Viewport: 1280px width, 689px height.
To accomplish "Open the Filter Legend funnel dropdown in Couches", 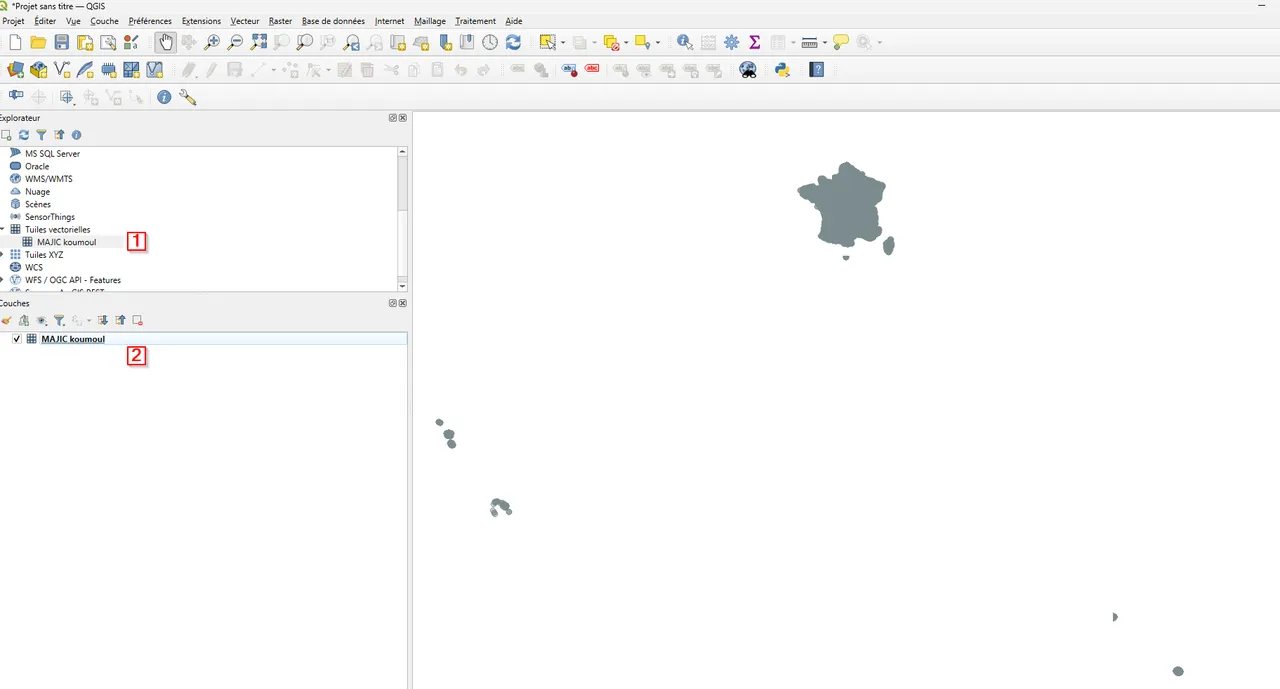I will coord(61,320).
